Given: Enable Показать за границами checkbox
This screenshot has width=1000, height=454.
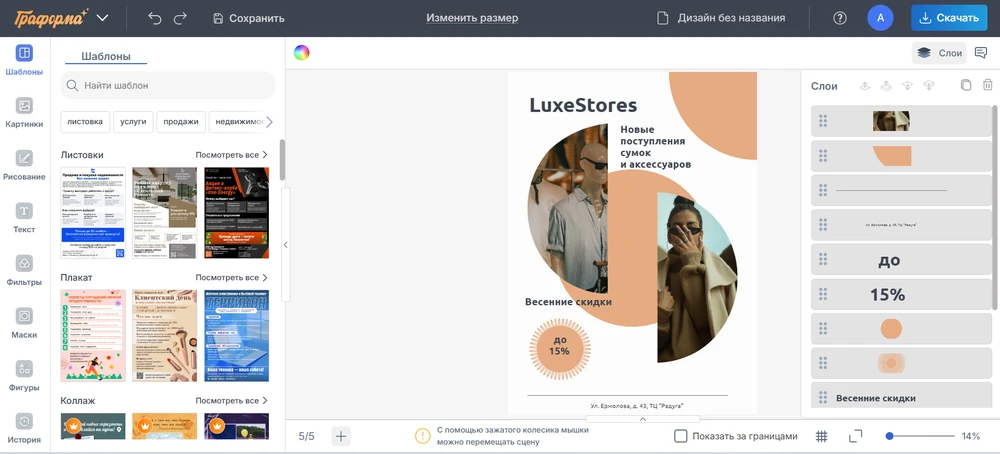Looking at the screenshot, I should click(x=681, y=436).
